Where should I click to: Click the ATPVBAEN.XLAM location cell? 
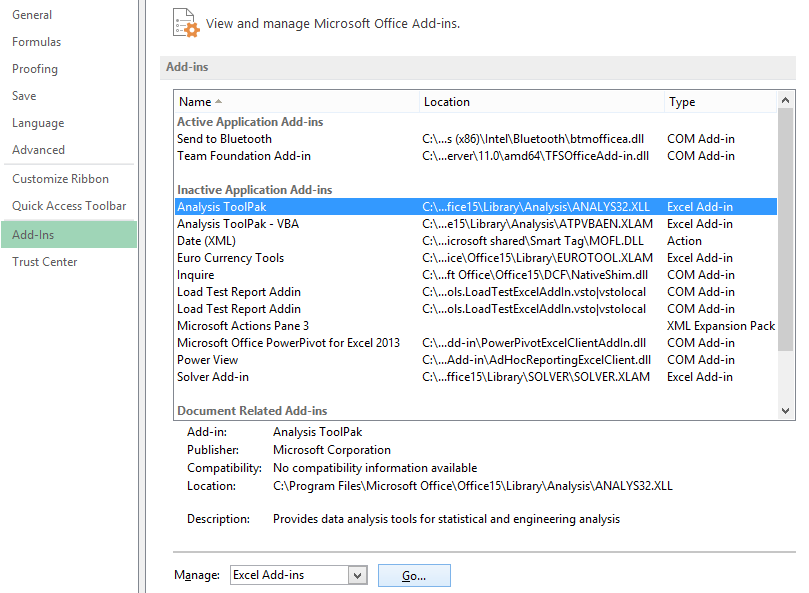pyautogui.click(x=538, y=224)
